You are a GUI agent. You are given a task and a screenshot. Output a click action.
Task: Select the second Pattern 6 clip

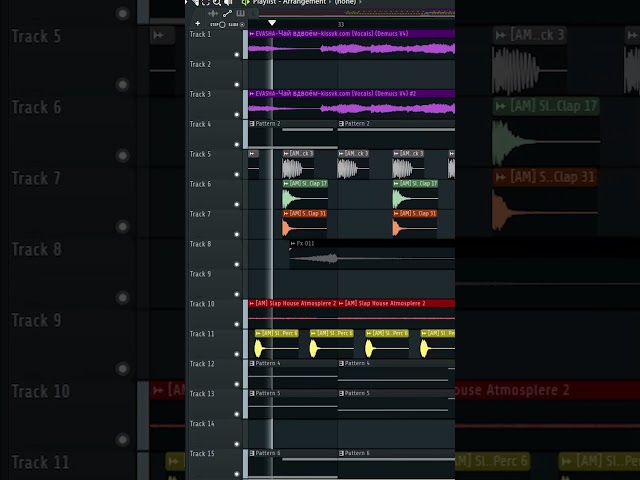pos(396,464)
